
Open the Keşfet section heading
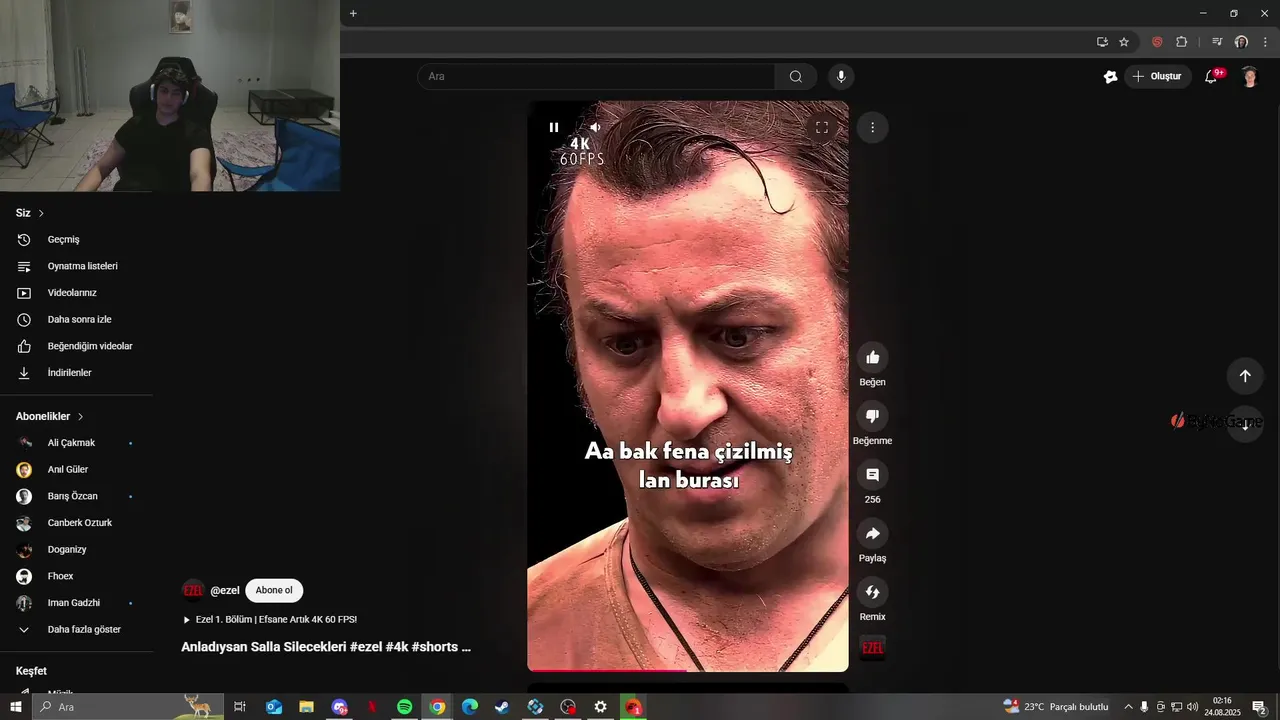[31, 671]
